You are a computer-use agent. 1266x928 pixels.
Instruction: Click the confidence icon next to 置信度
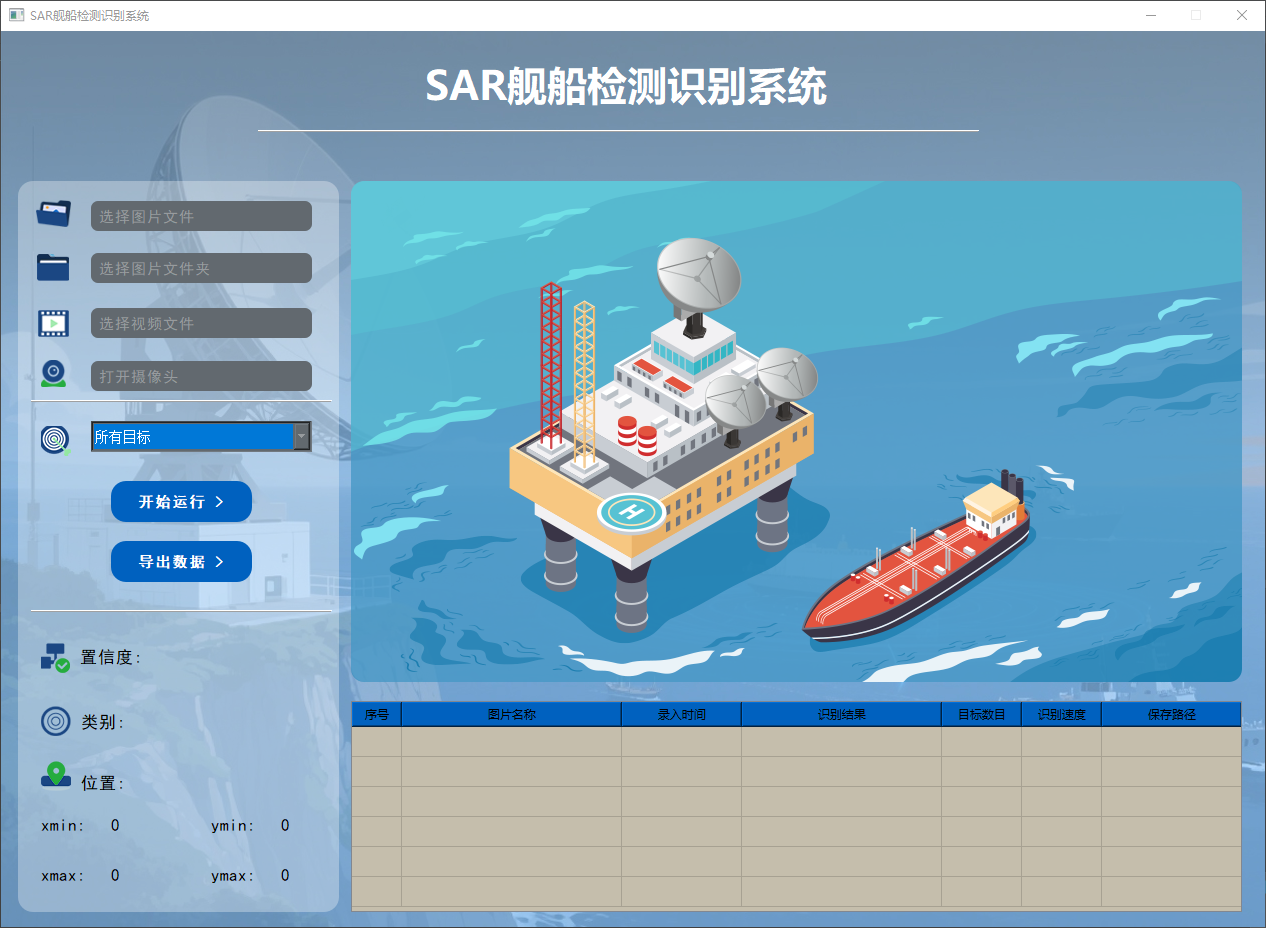55,657
